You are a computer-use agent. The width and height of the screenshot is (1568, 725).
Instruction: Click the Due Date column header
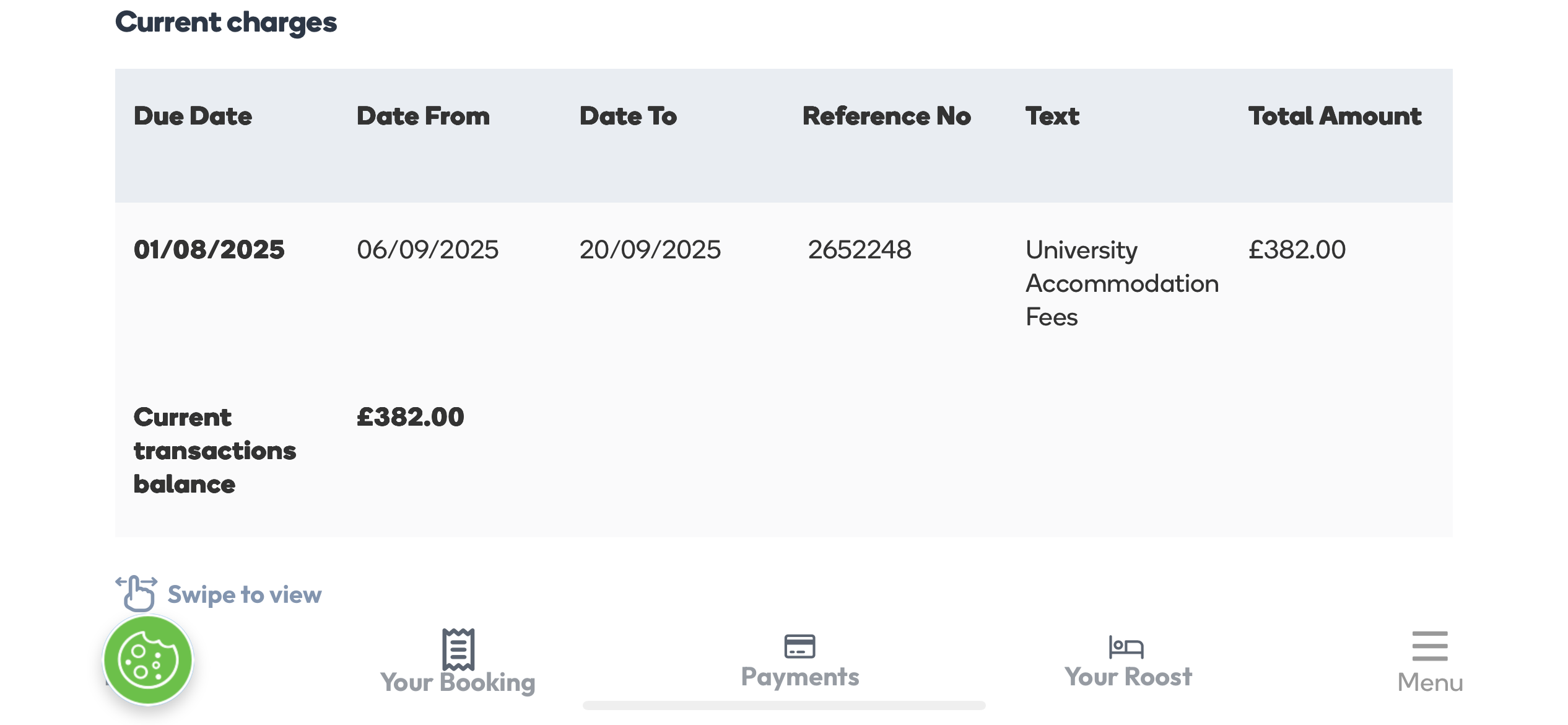193,116
